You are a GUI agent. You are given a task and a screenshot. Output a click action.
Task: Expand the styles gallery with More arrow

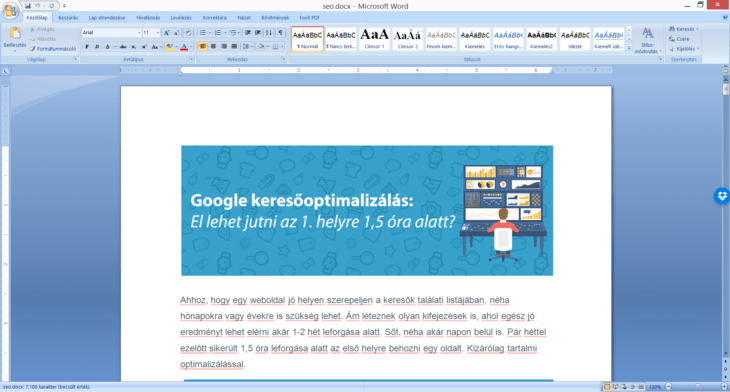[629, 48]
